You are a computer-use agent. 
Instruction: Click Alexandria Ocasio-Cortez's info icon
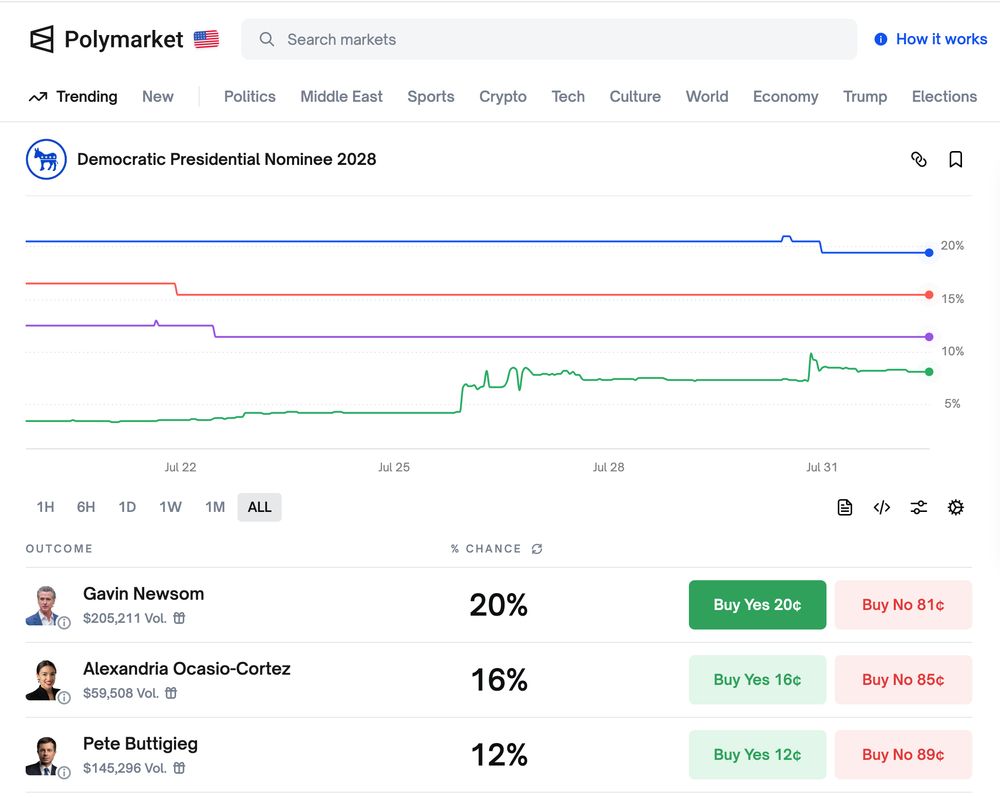coord(64,698)
